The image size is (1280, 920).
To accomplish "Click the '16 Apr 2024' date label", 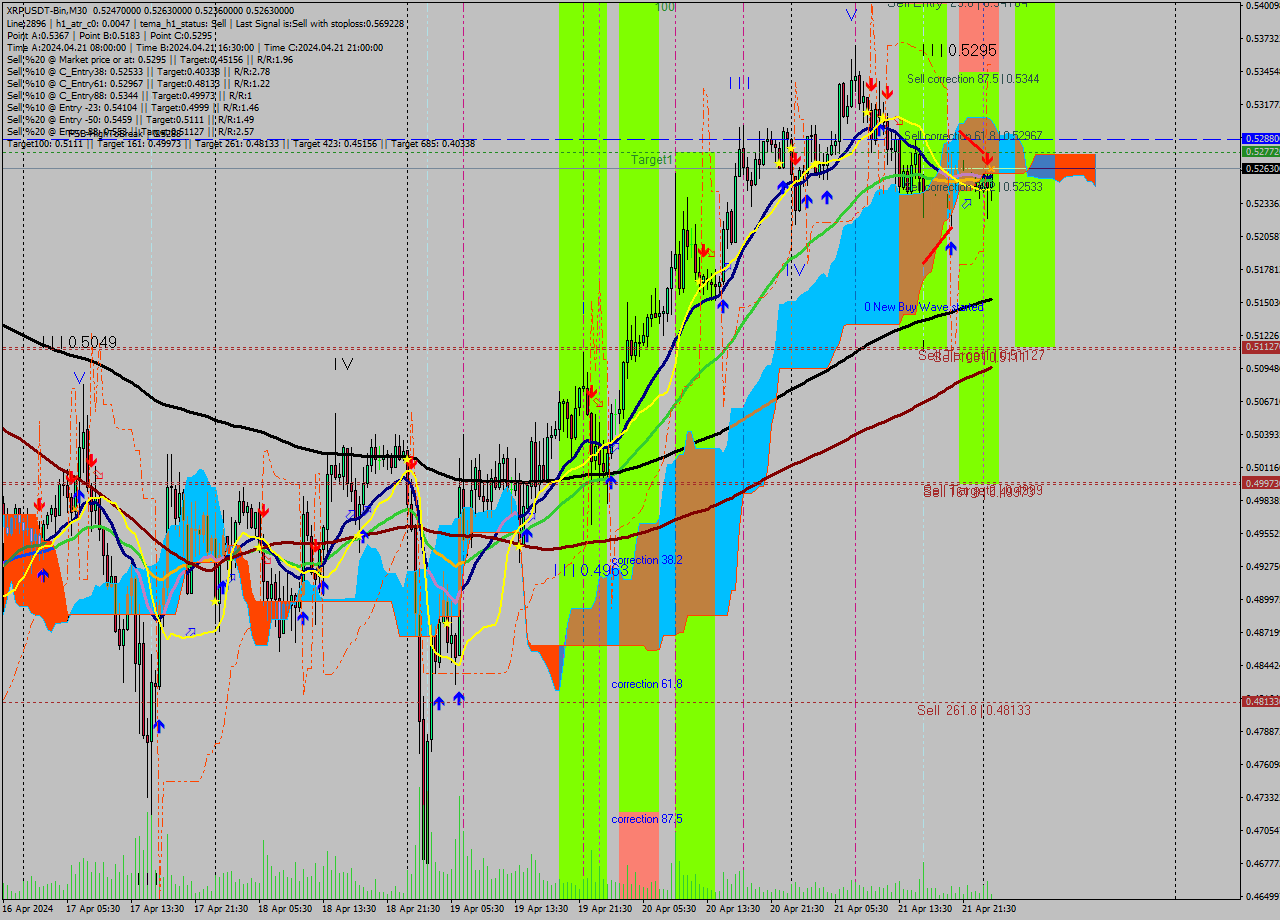I will click(28, 909).
